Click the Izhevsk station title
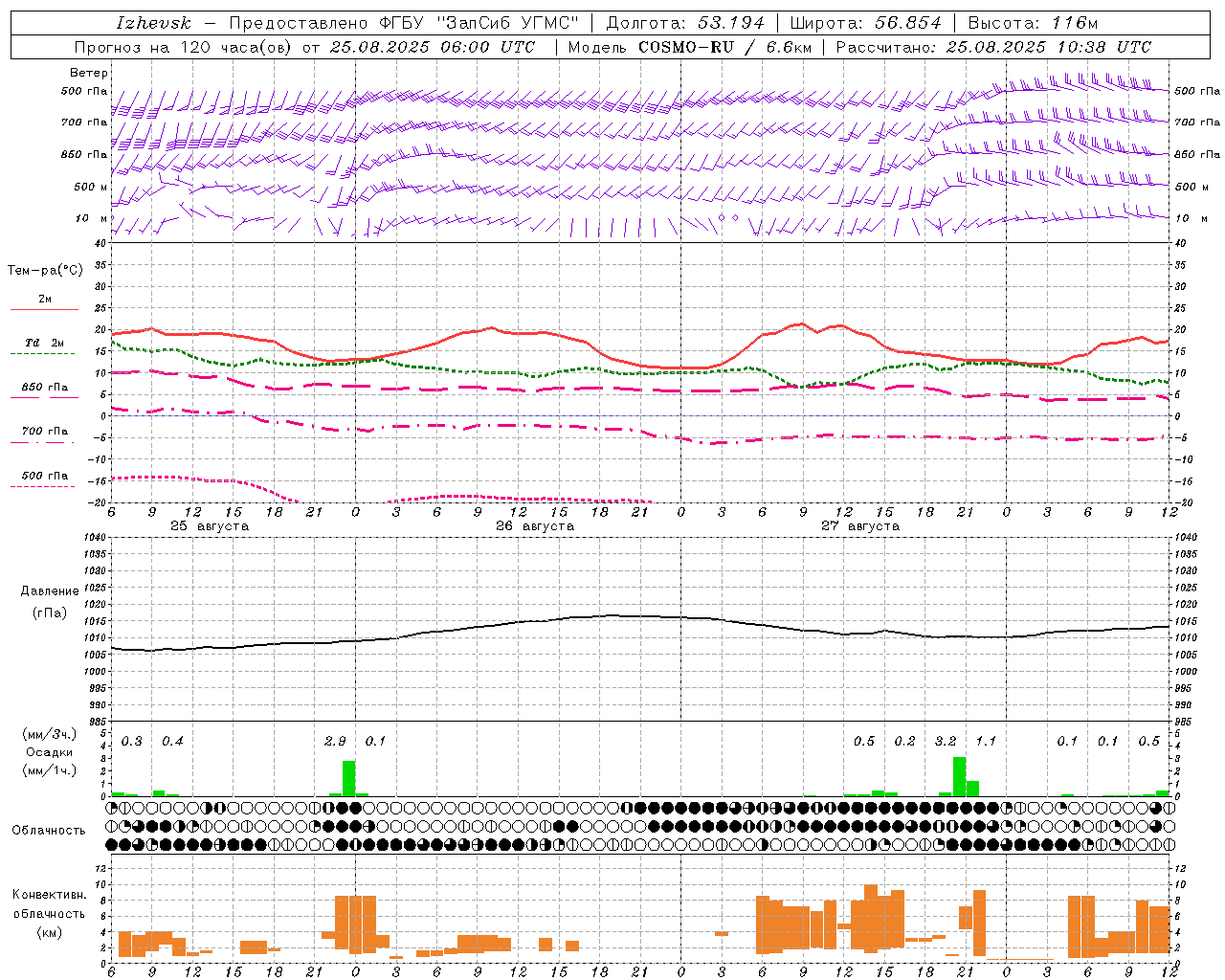 (153, 23)
